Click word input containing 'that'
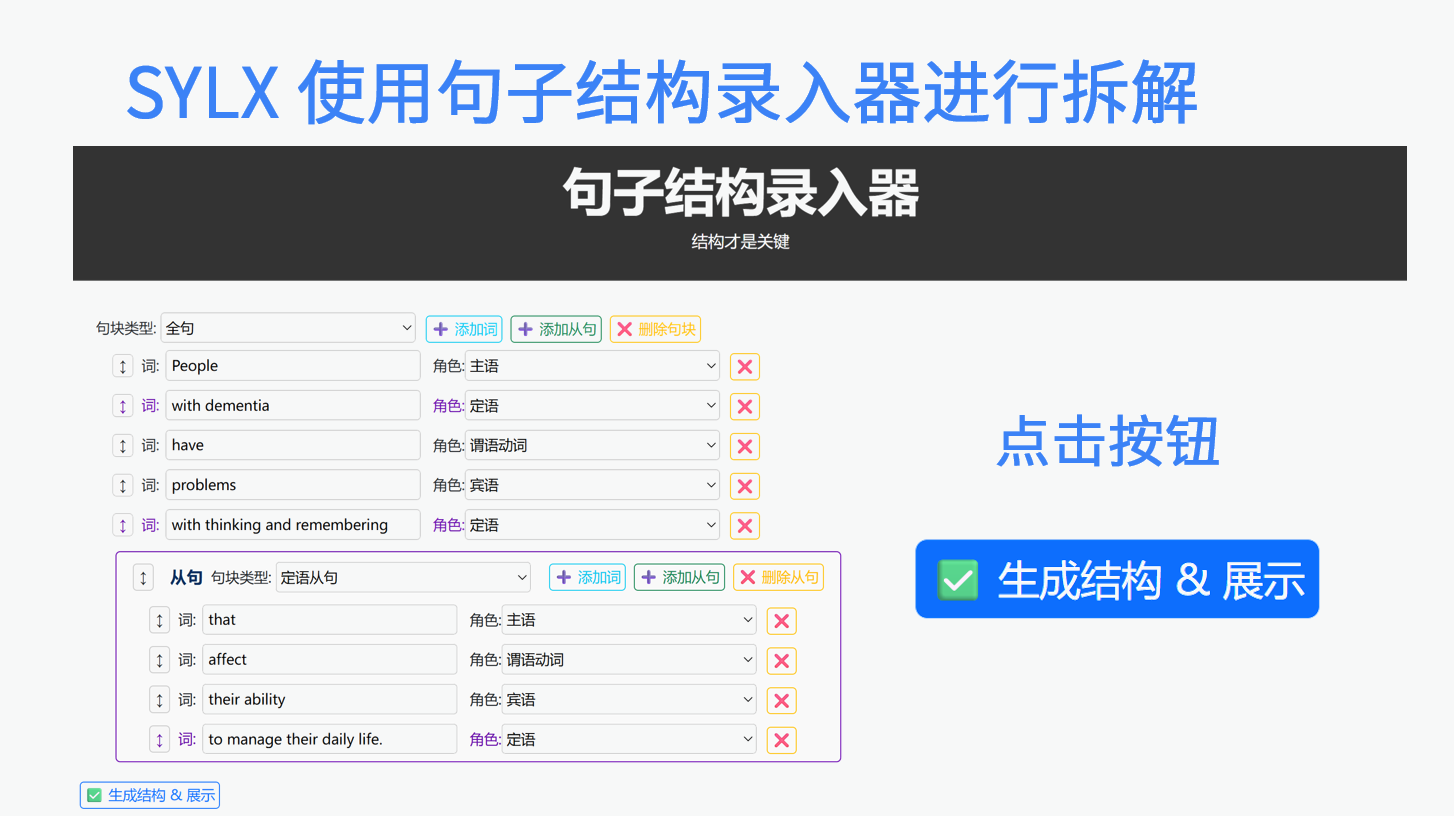 coord(330,620)
